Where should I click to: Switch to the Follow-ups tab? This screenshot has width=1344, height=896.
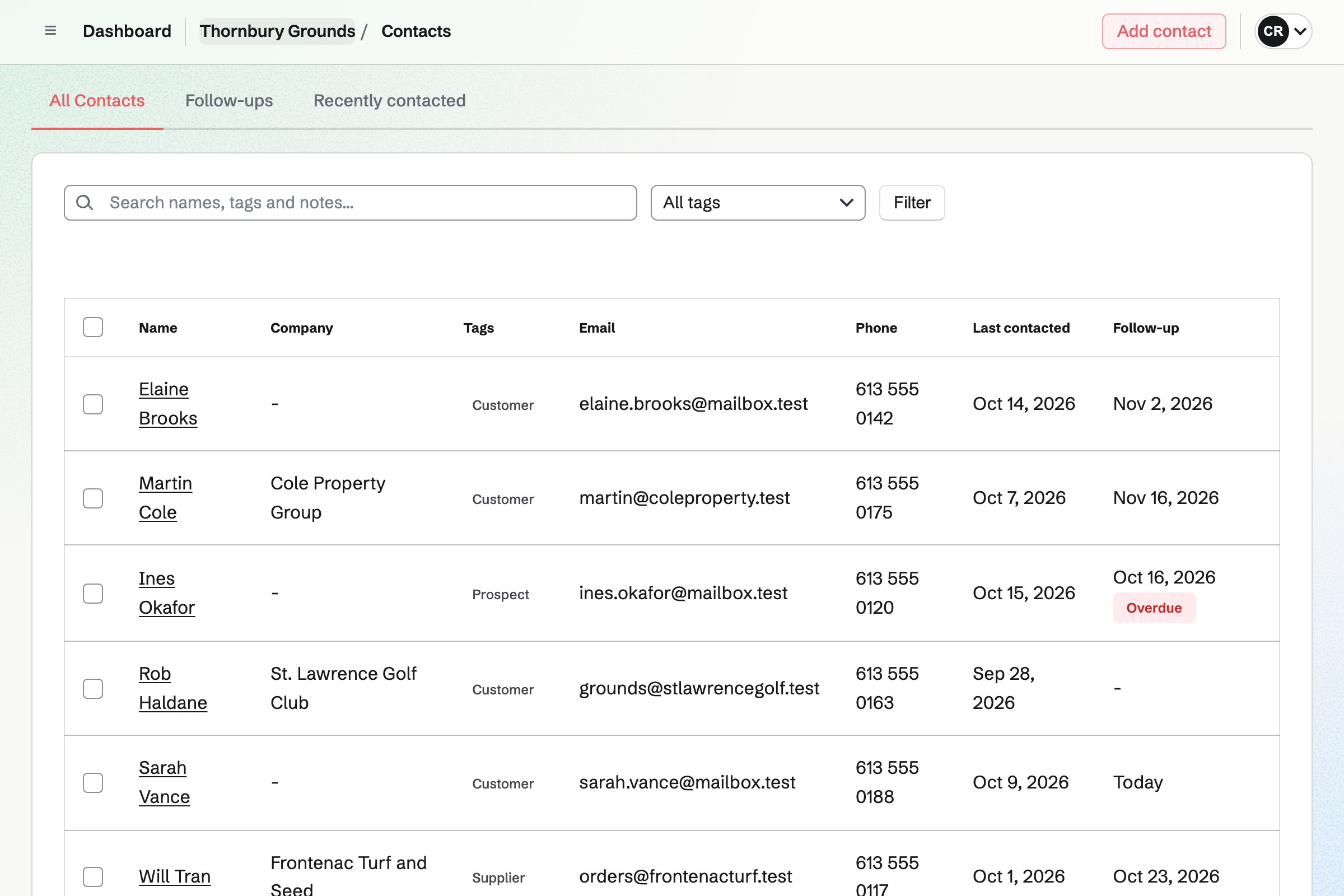tap(229, 101)
